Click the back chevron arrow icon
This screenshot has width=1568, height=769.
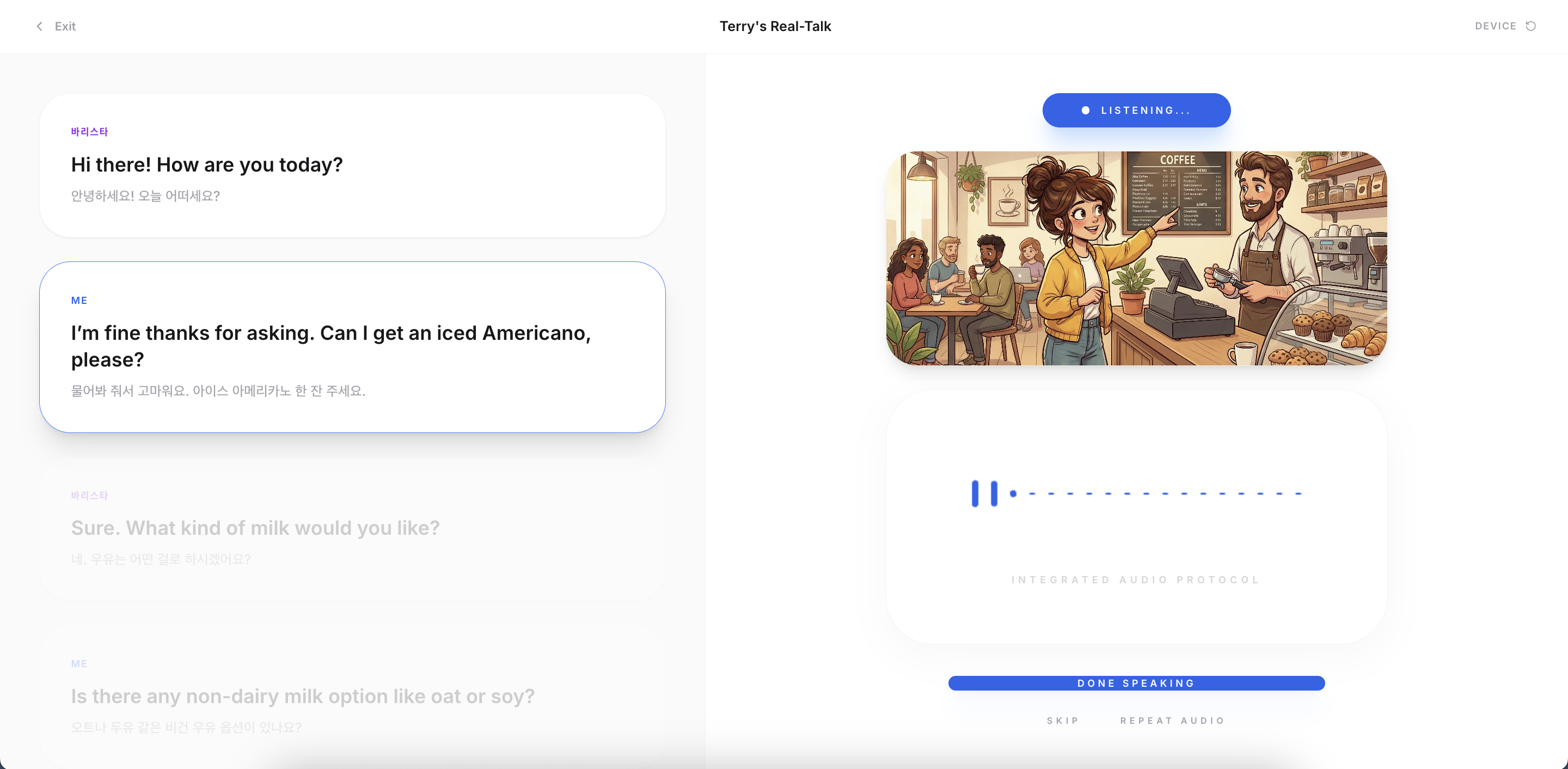[40, 26]
